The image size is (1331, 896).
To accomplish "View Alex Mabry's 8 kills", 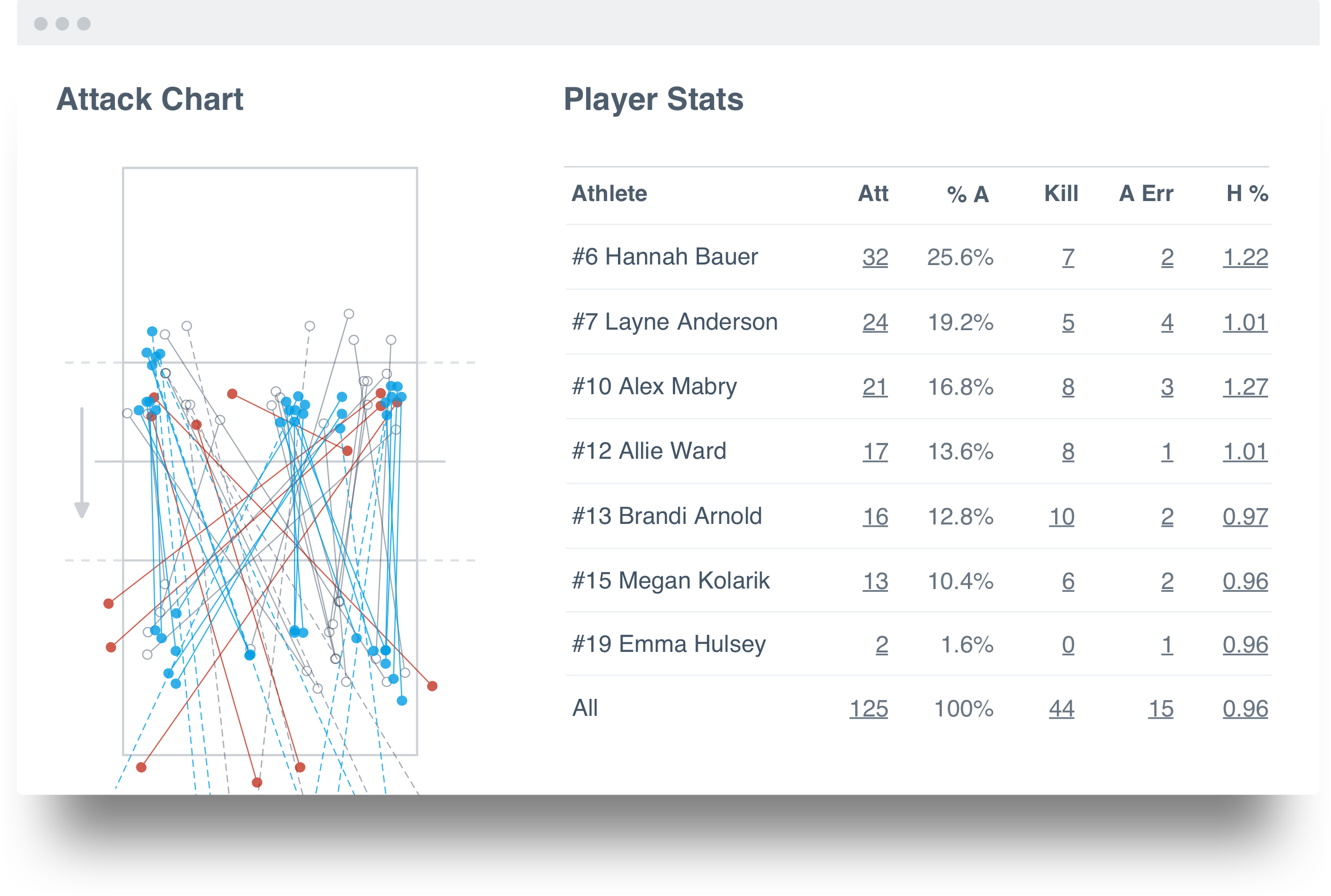I will 1068,387.
